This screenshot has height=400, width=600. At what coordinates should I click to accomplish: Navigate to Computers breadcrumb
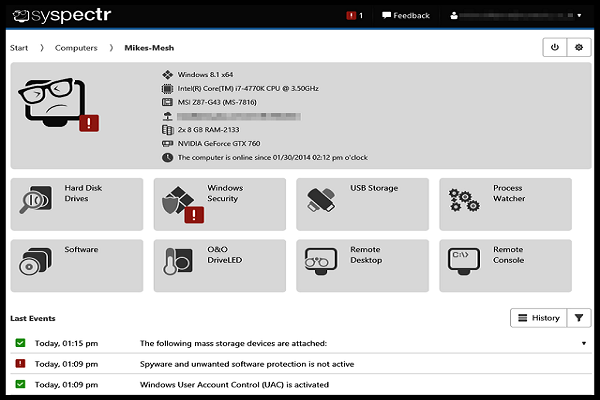tap(76, 48)
